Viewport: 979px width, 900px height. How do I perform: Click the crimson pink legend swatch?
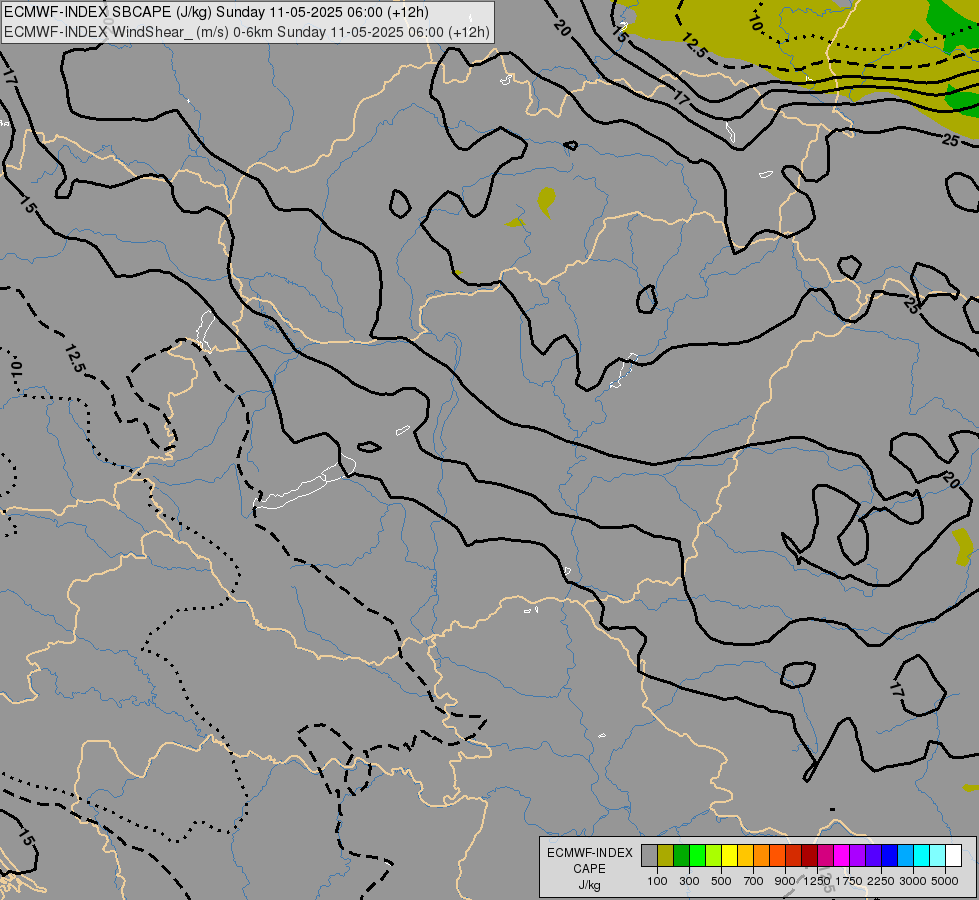point(825,855)
